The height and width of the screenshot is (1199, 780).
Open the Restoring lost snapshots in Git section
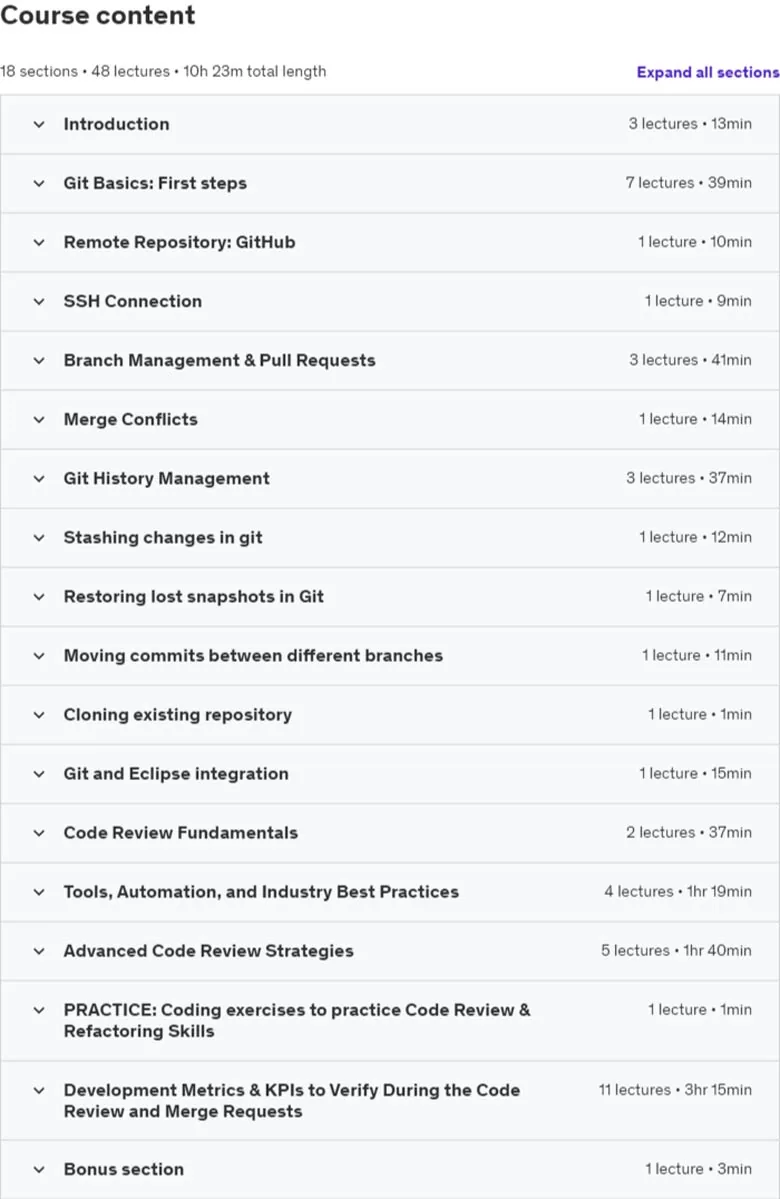[193, 596]
